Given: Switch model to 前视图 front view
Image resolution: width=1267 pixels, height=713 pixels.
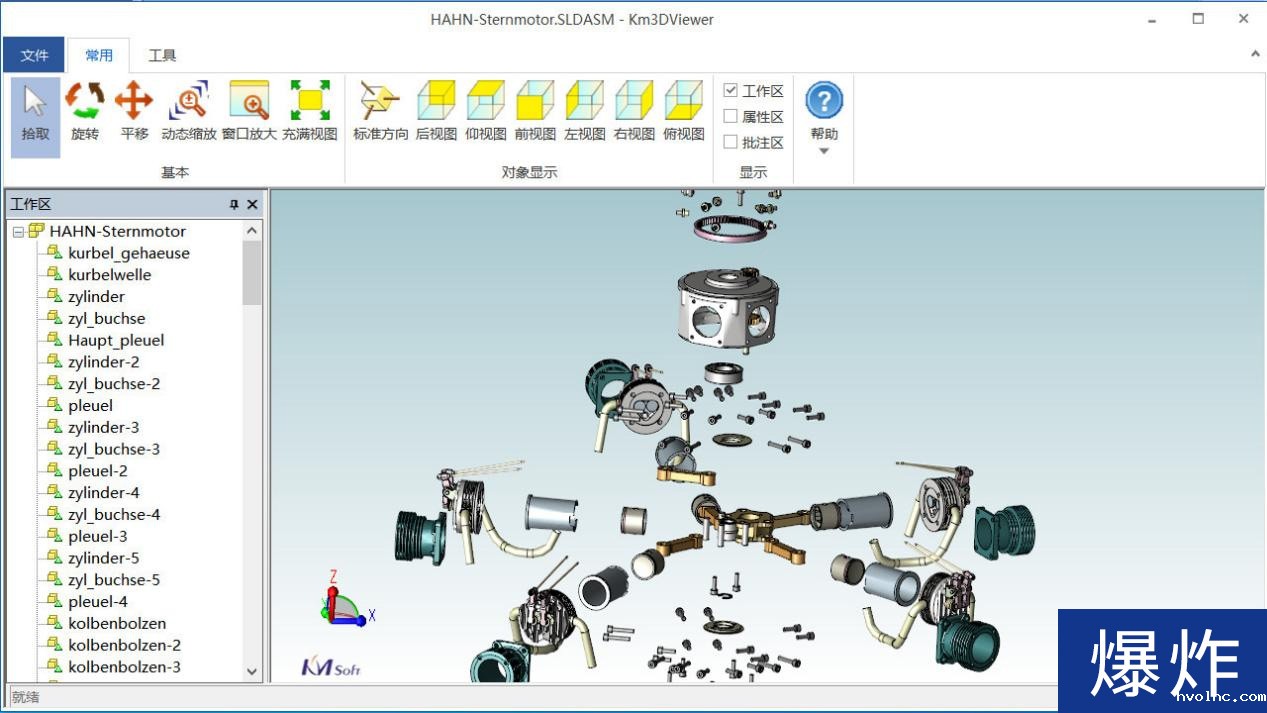Looking at the screenshot, I should (x=534, y=110).
